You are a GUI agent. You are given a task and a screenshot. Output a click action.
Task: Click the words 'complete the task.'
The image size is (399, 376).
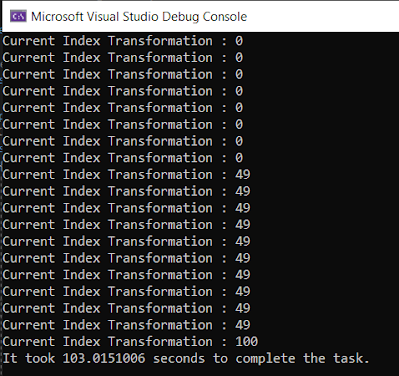303,359
